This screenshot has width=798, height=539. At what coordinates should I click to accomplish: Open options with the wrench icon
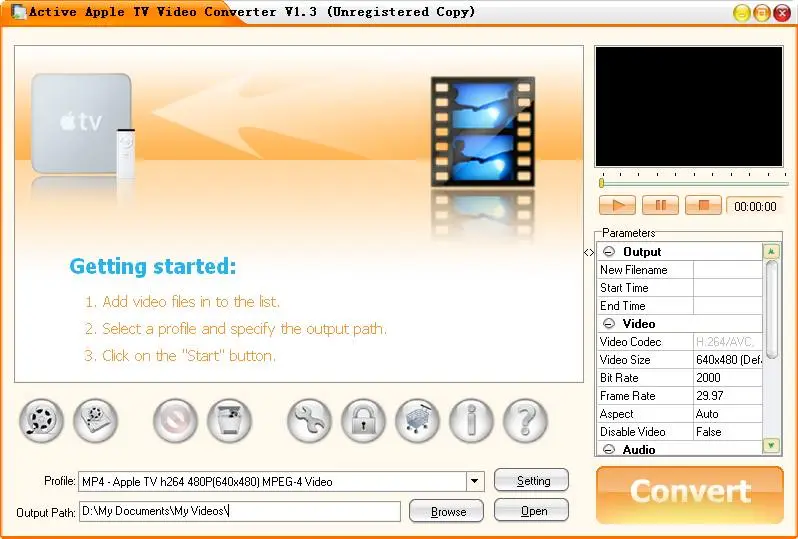tap(309, 421)
